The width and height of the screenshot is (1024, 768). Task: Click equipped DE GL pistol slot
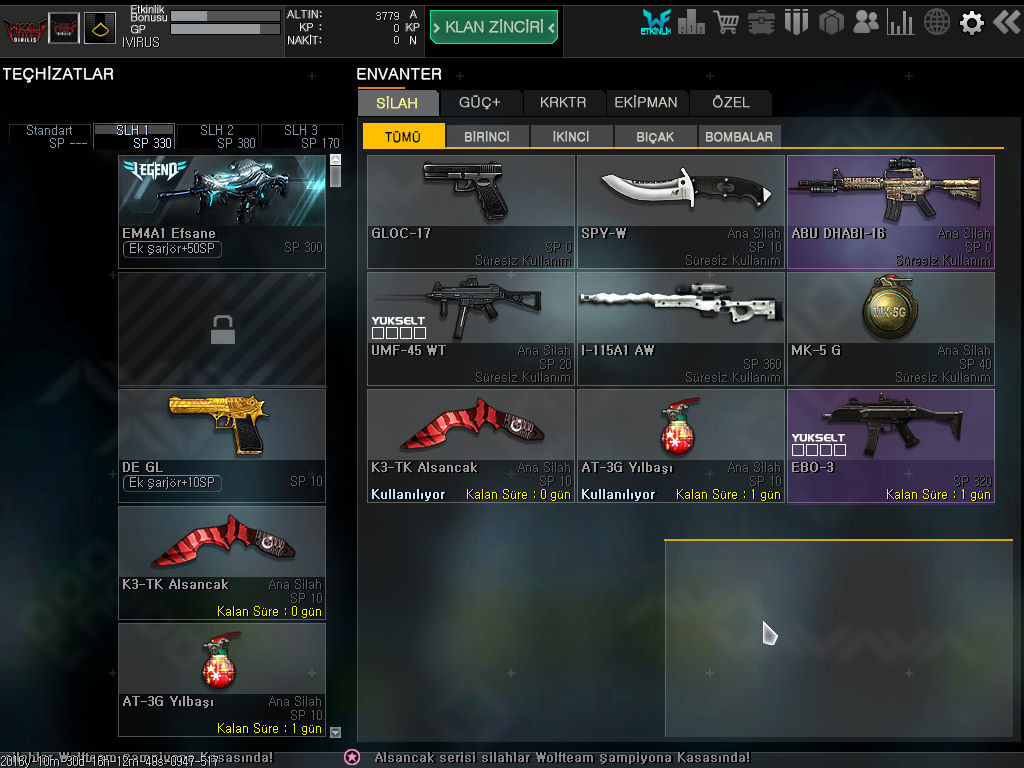(x=222, y=446)
